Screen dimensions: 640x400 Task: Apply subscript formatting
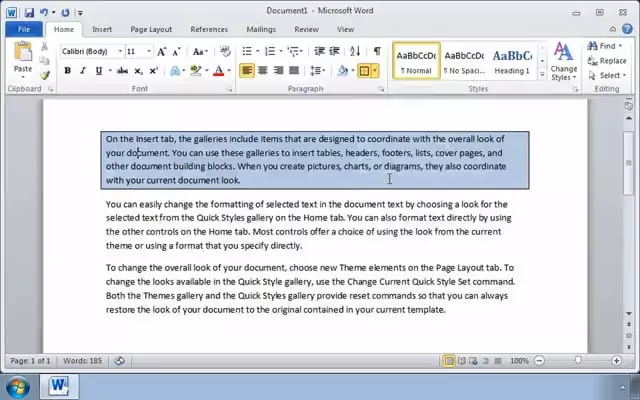pos(138,71)
